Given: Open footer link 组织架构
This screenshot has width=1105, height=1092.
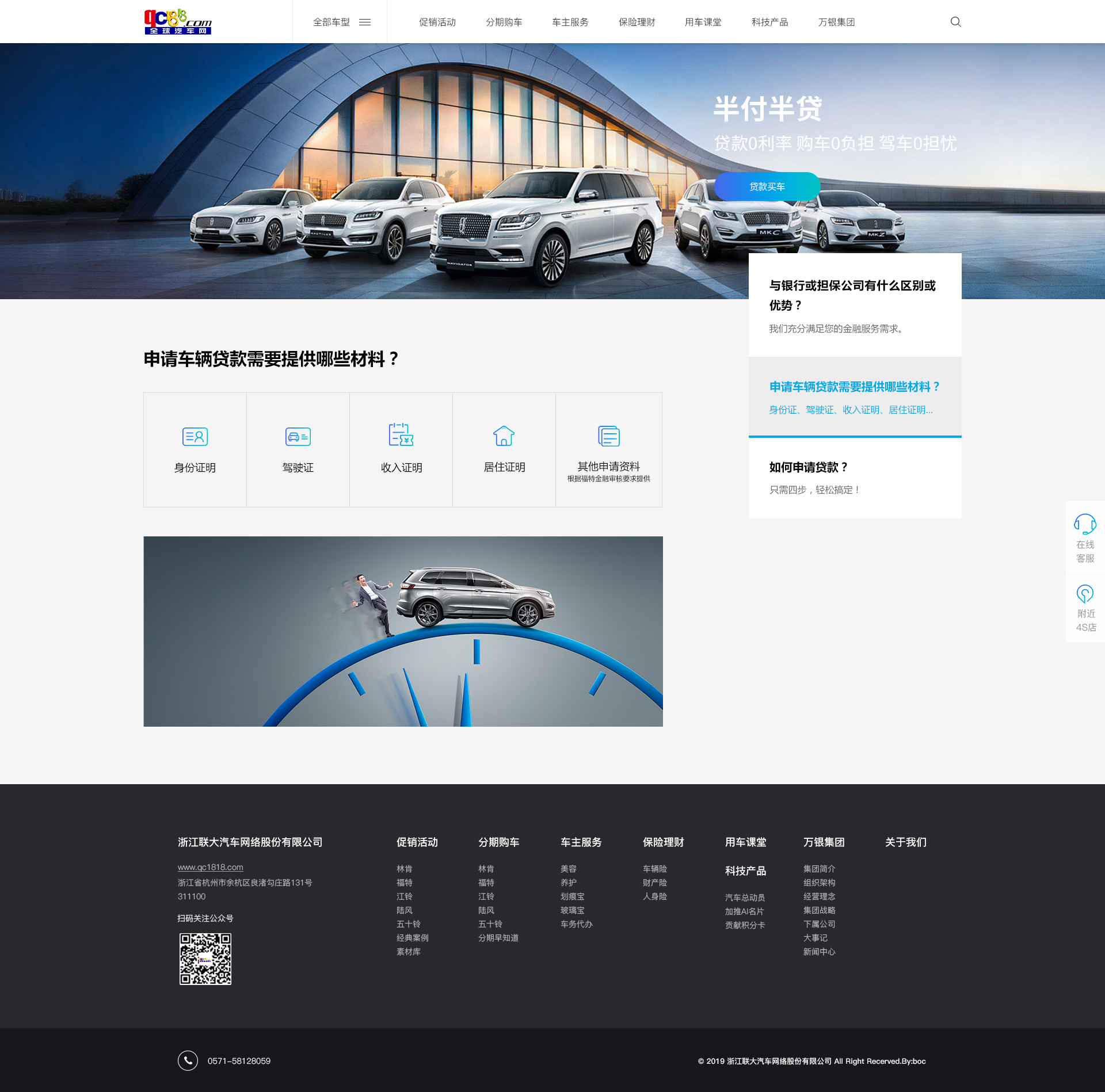Looking at the screenshot, I should click(x=820, y=883).
